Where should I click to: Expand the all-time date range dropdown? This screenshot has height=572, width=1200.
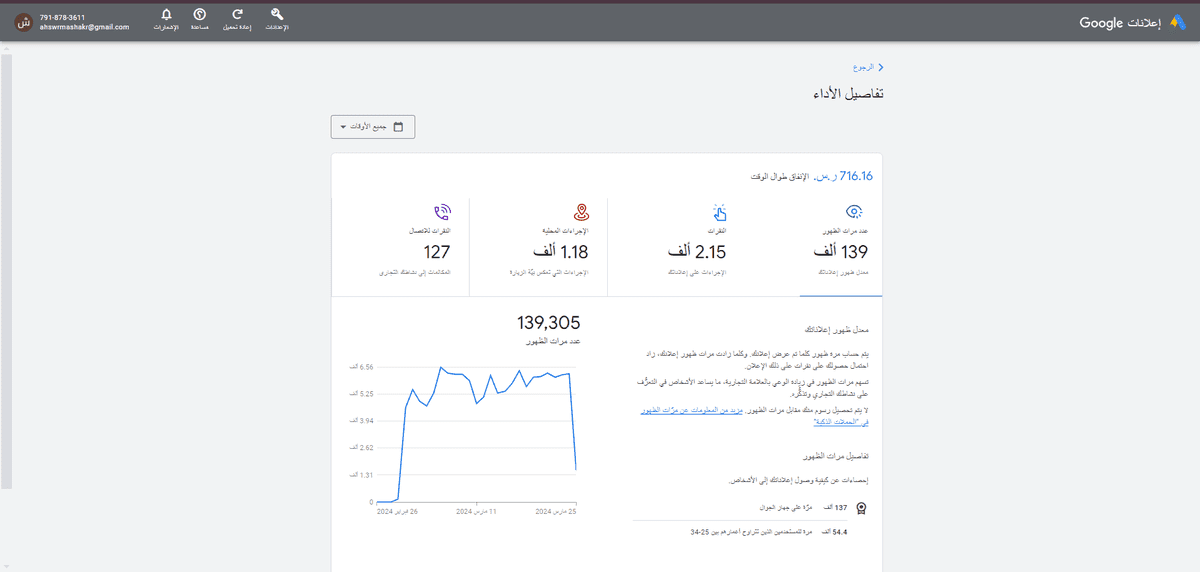(372, 127)
